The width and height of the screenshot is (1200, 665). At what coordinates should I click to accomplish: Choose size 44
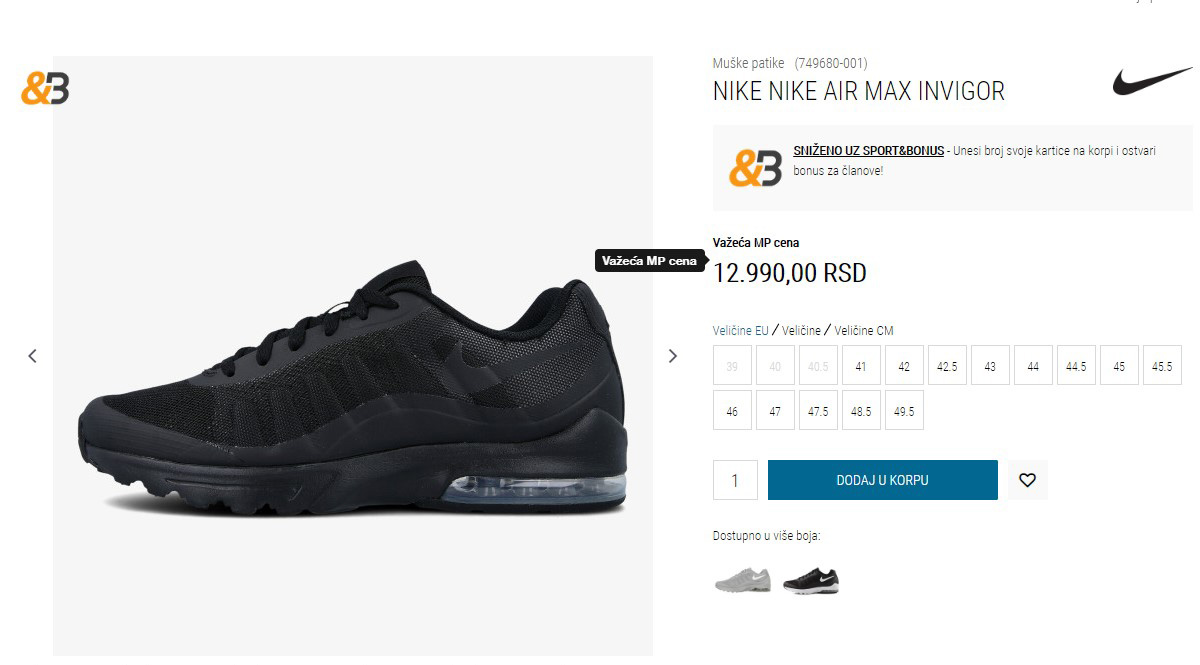(1033, 366)
